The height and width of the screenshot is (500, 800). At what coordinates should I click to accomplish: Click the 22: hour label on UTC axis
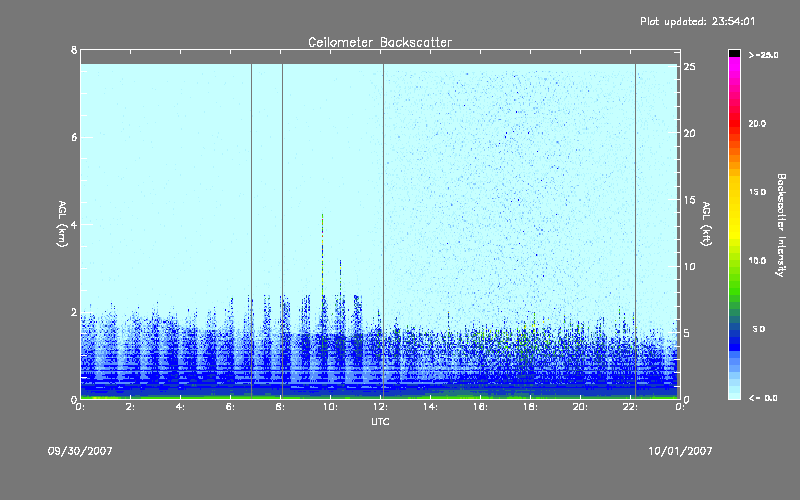click(630, 407)
